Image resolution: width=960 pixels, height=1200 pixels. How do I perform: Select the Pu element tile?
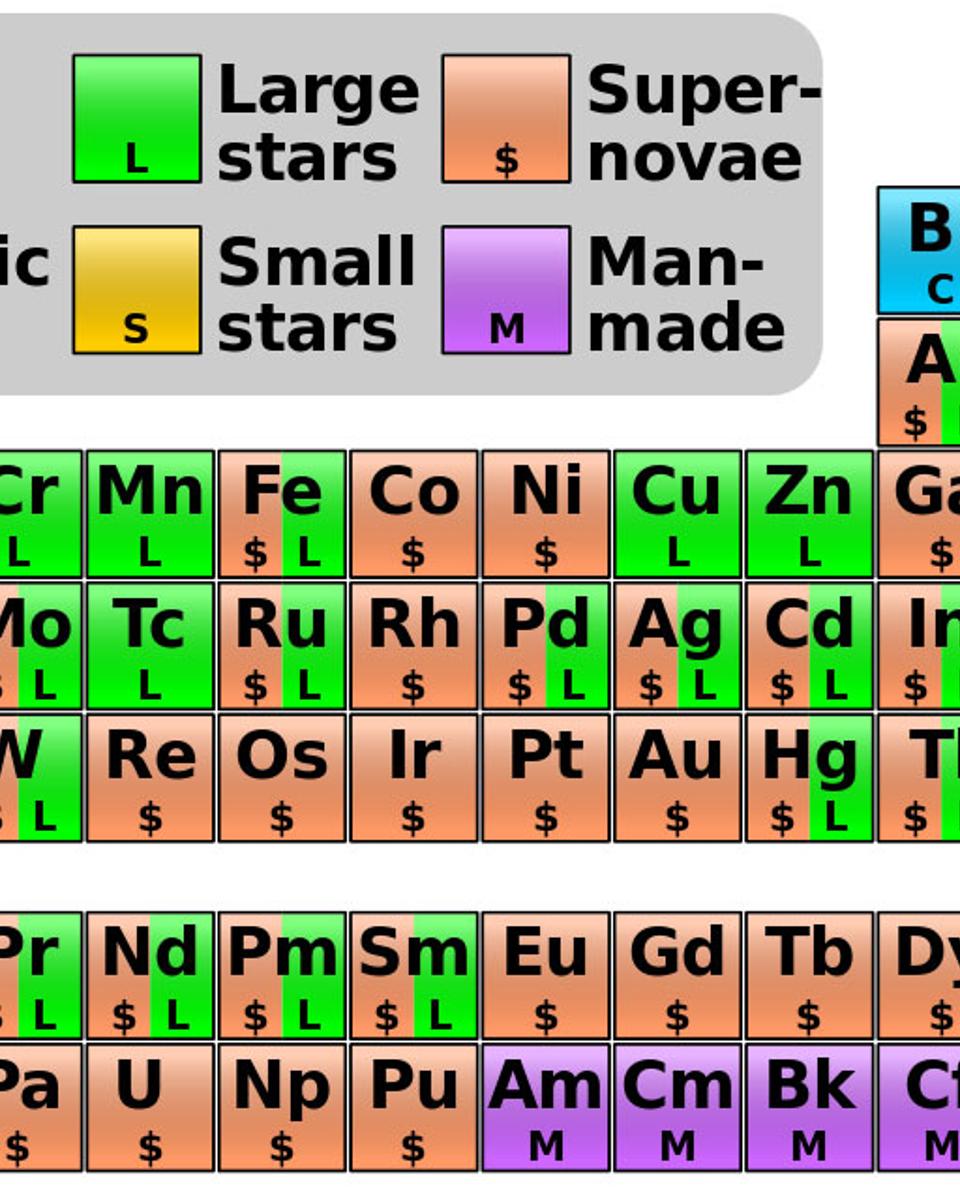pos(414,1108)
